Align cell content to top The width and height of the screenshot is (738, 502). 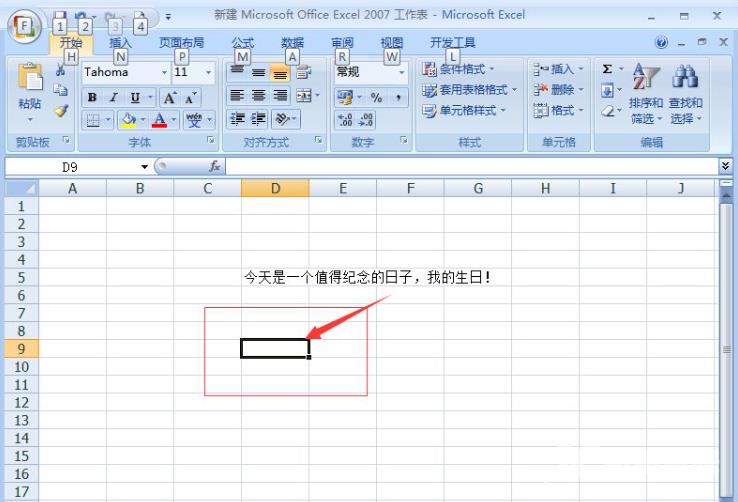pos(237,72)
